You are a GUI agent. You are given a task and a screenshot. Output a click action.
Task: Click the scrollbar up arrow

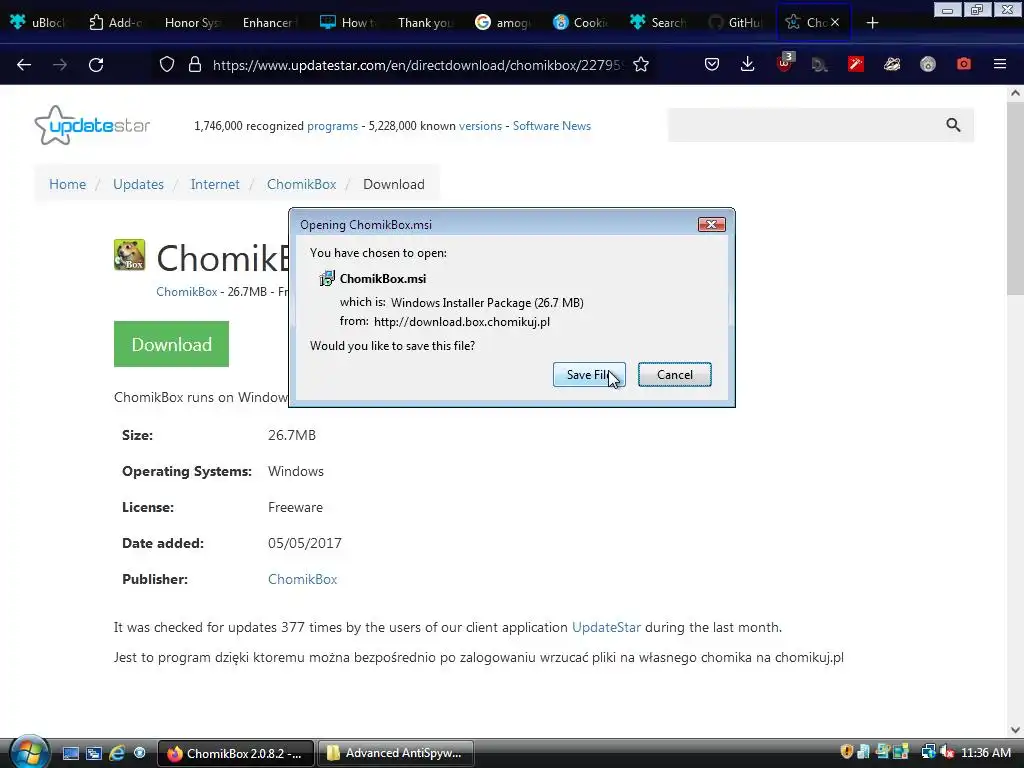(x=1015, y=93)
